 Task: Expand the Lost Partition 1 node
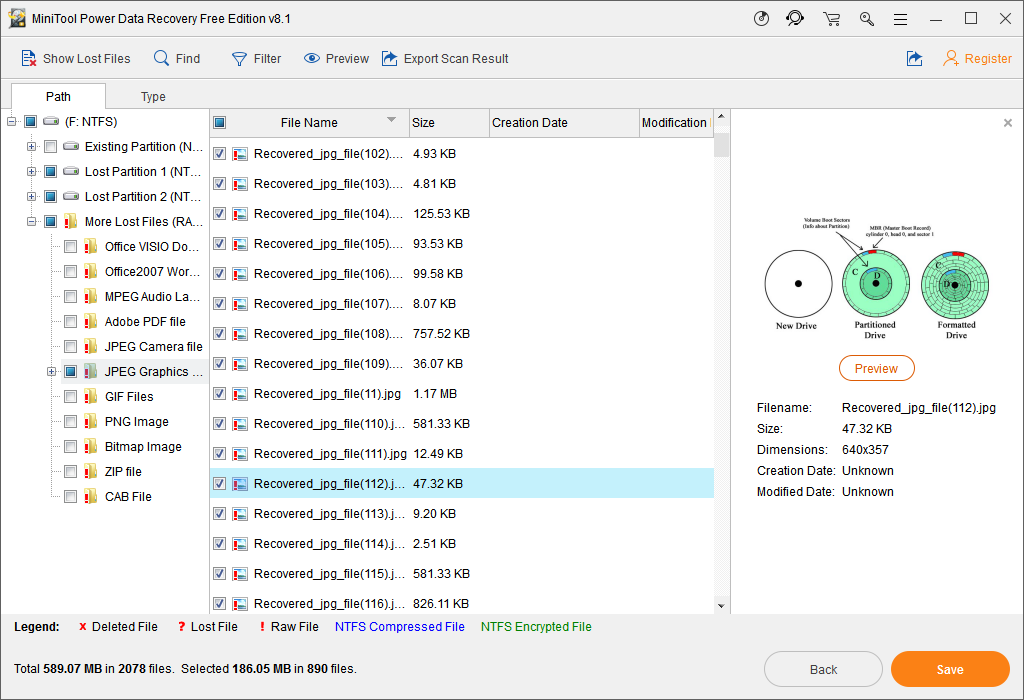coord(31,171)
